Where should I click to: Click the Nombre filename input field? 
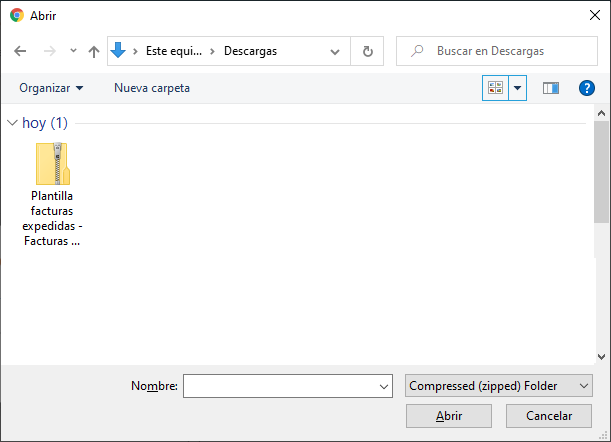coord(288,386)
